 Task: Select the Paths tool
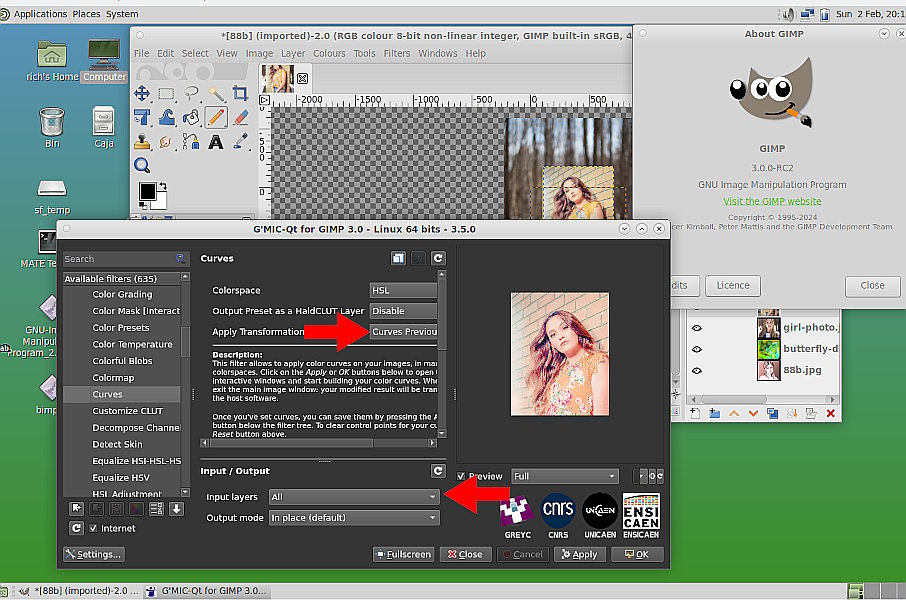pyautogui.click(x=191, y=141)
